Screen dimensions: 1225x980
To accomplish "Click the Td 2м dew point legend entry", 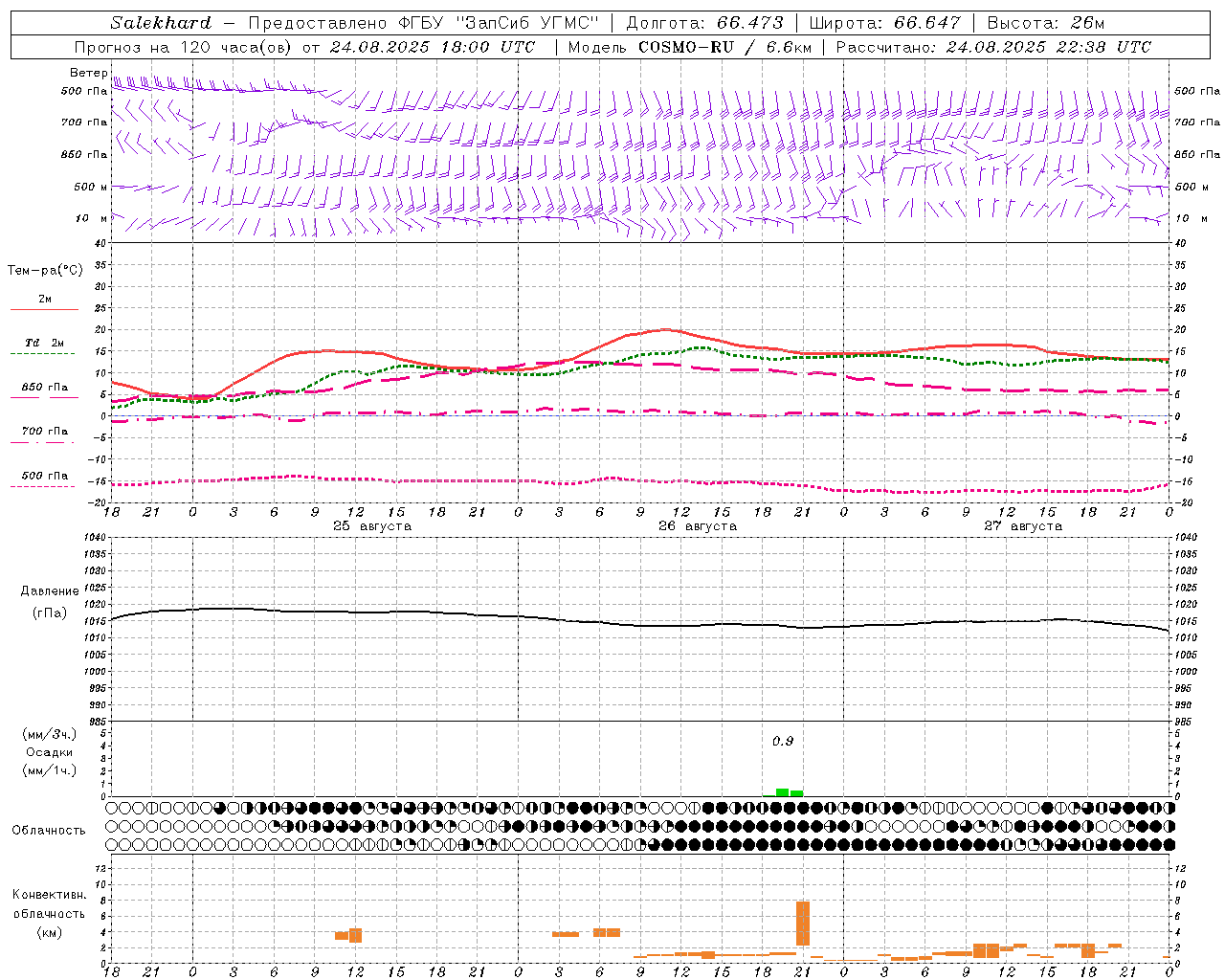I will click(44, 343).
